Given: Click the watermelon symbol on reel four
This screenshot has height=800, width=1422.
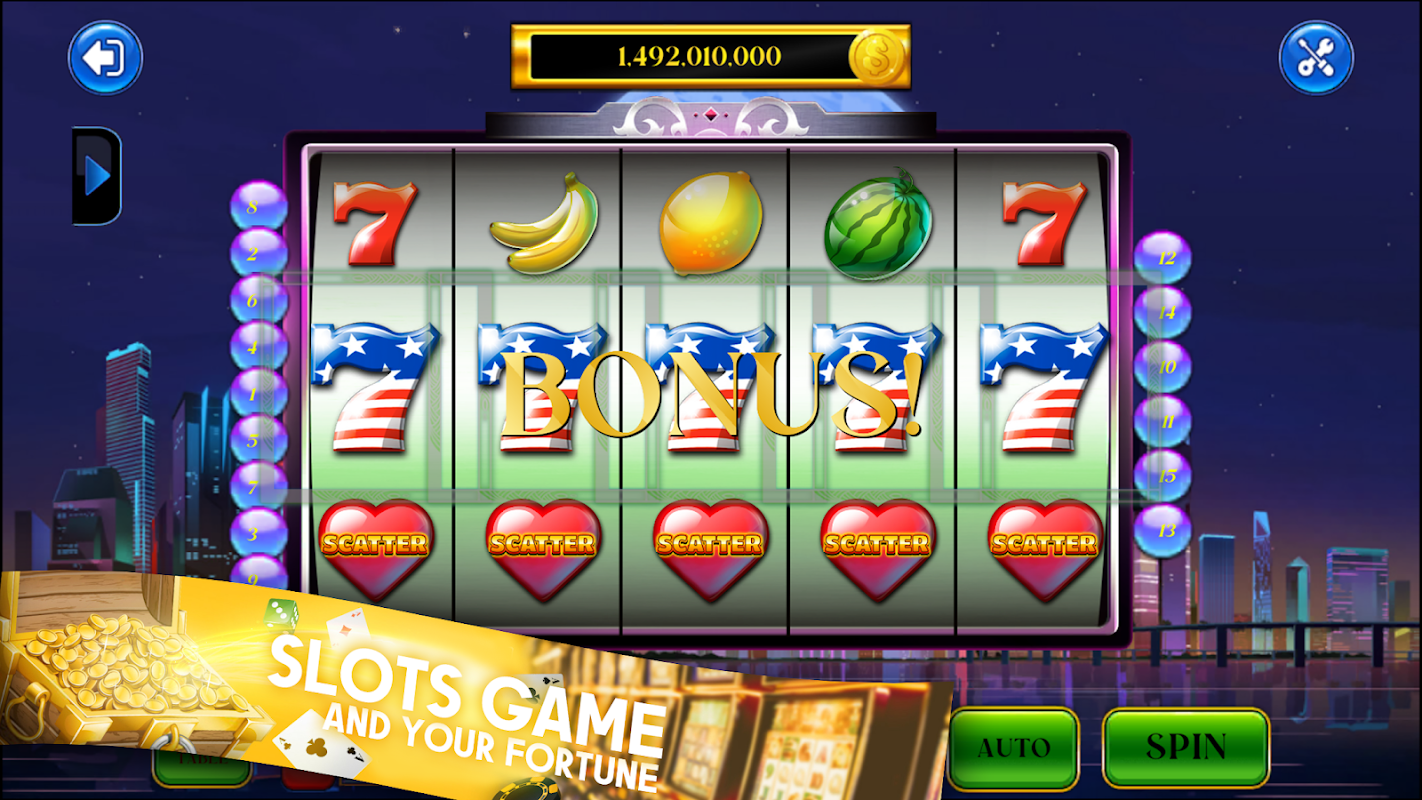Looking at the screenshot, I should 877,224.
